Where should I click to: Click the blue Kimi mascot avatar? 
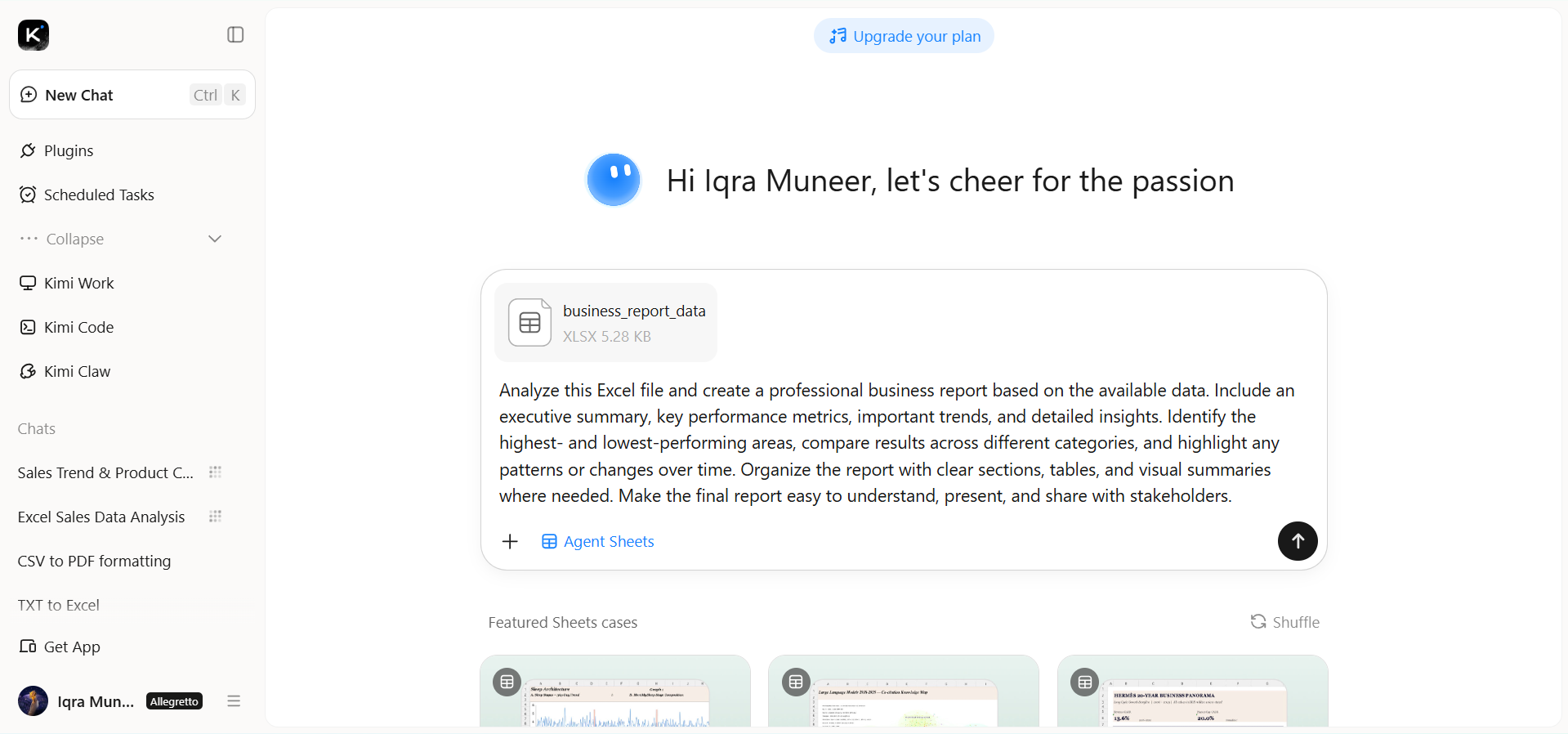click(x=614, y=180)
